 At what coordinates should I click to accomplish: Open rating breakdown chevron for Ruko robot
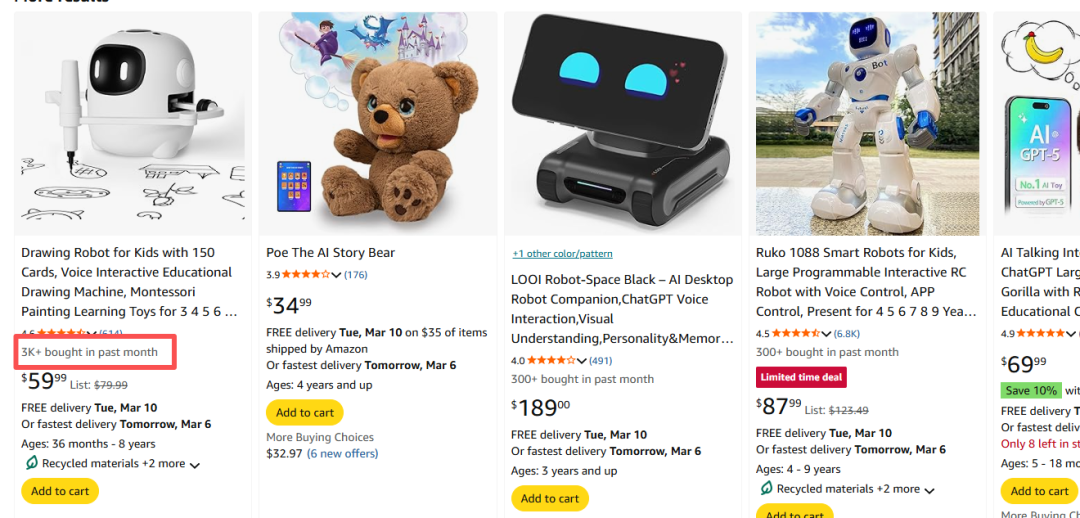coord(826,333)
